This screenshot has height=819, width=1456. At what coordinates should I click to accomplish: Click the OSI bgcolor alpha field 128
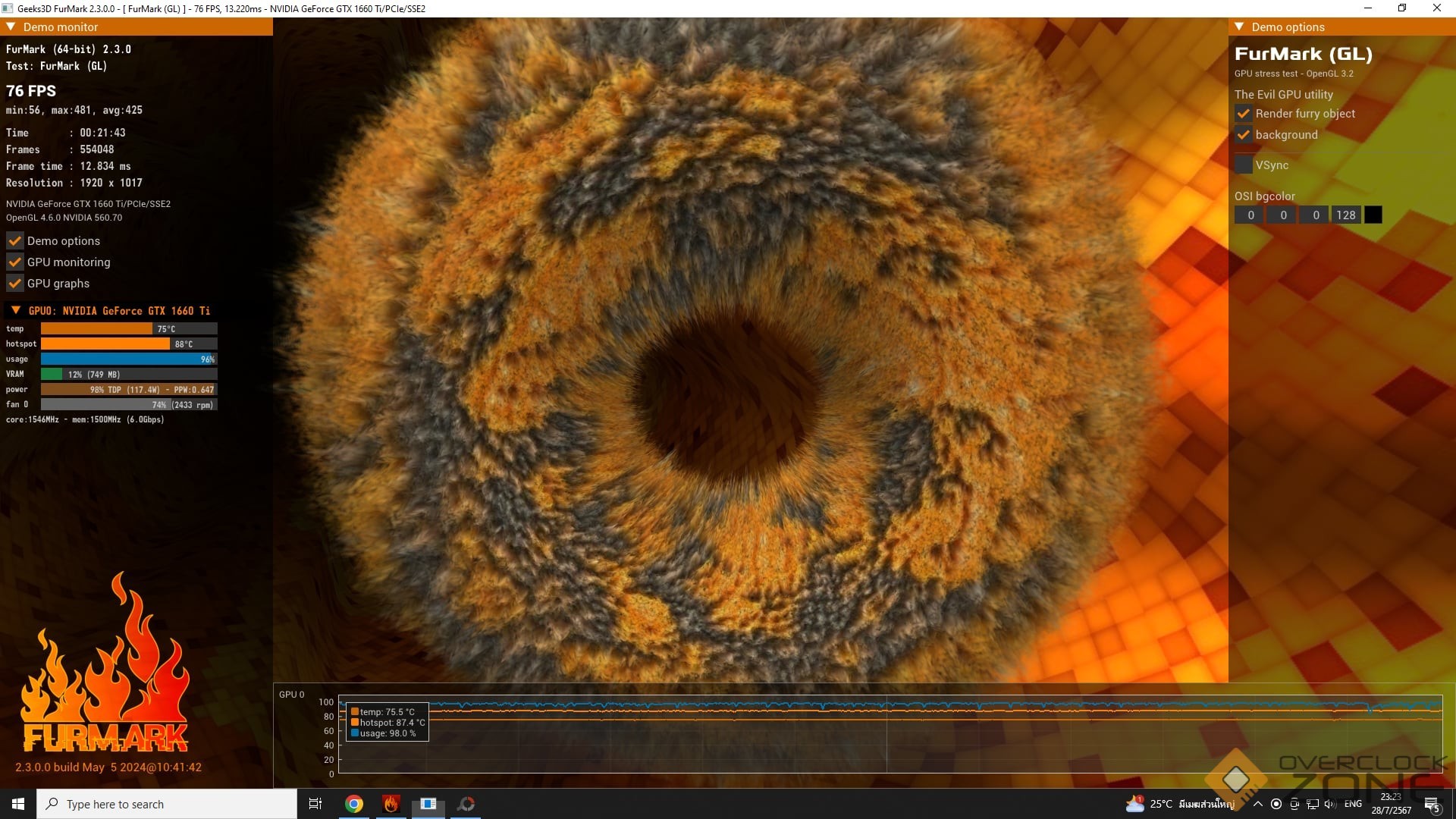[x=1346, y=215]
